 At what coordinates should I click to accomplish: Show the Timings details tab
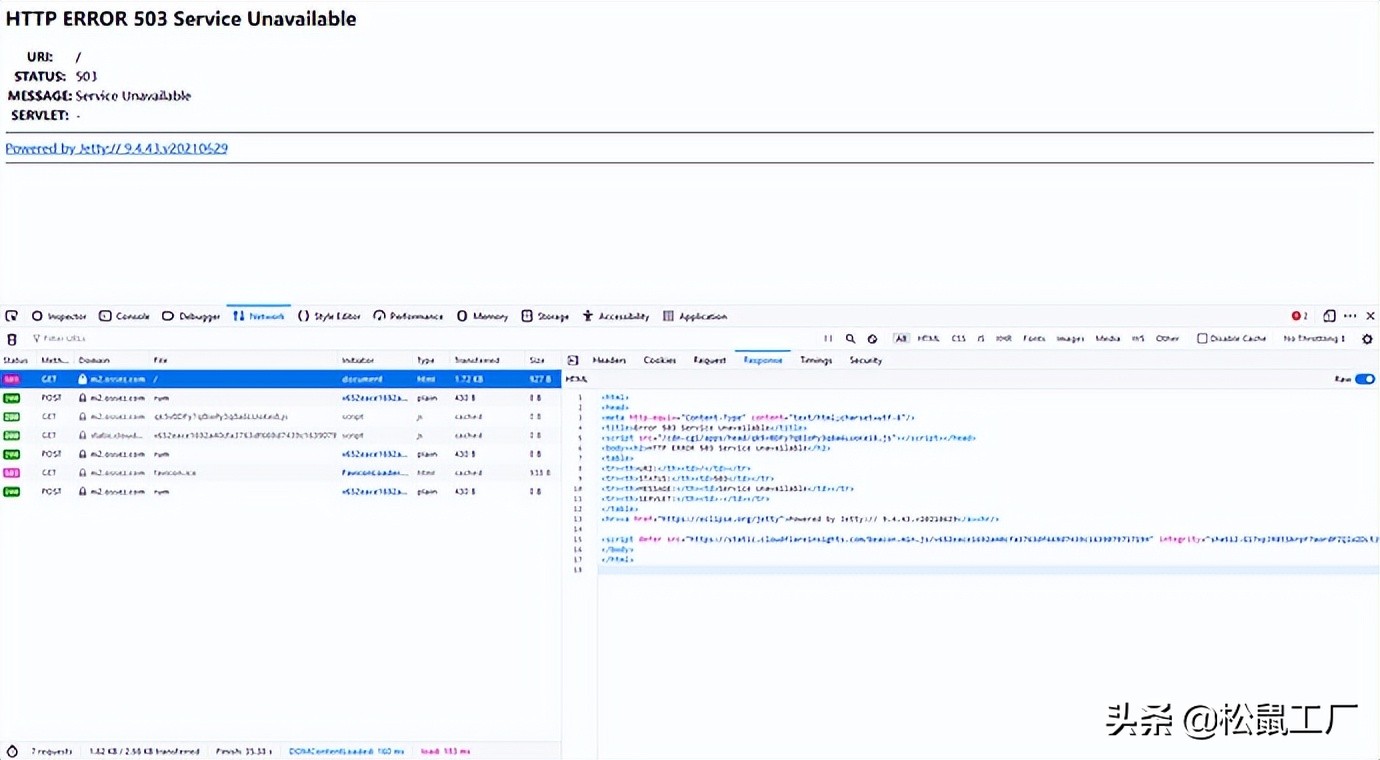tap(816, 360)
